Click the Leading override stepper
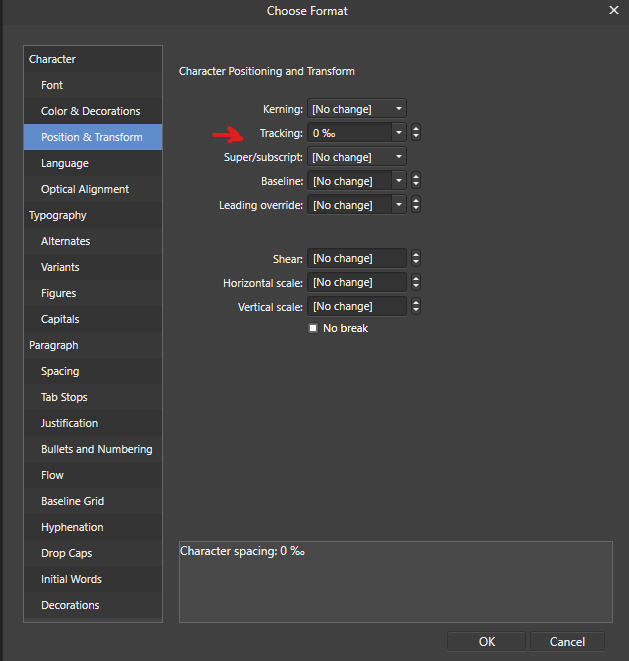Screen dimensions: 629x661 [416, 205]
